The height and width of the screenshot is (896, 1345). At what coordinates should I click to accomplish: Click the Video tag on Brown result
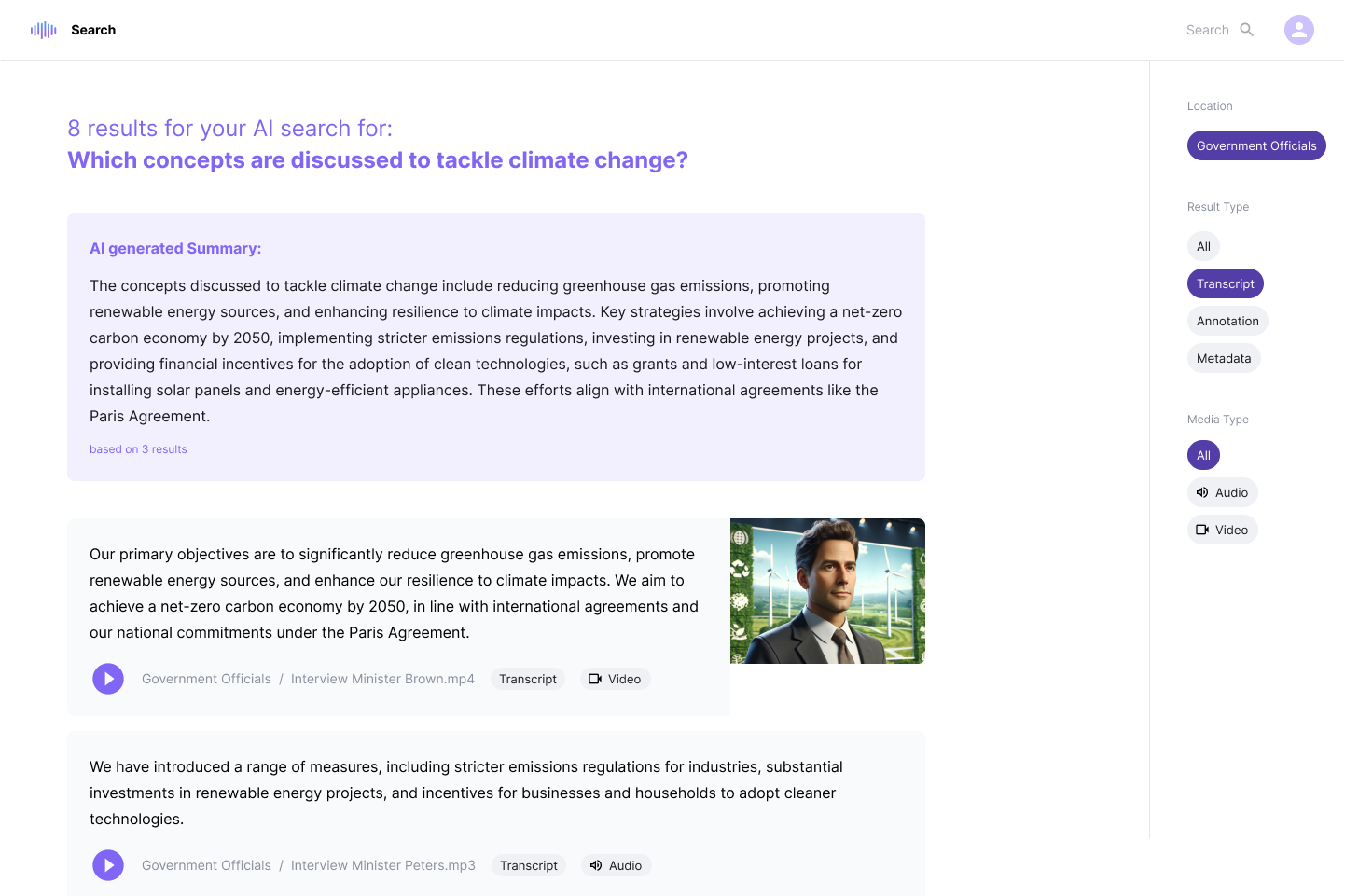(x=616, y=679)
